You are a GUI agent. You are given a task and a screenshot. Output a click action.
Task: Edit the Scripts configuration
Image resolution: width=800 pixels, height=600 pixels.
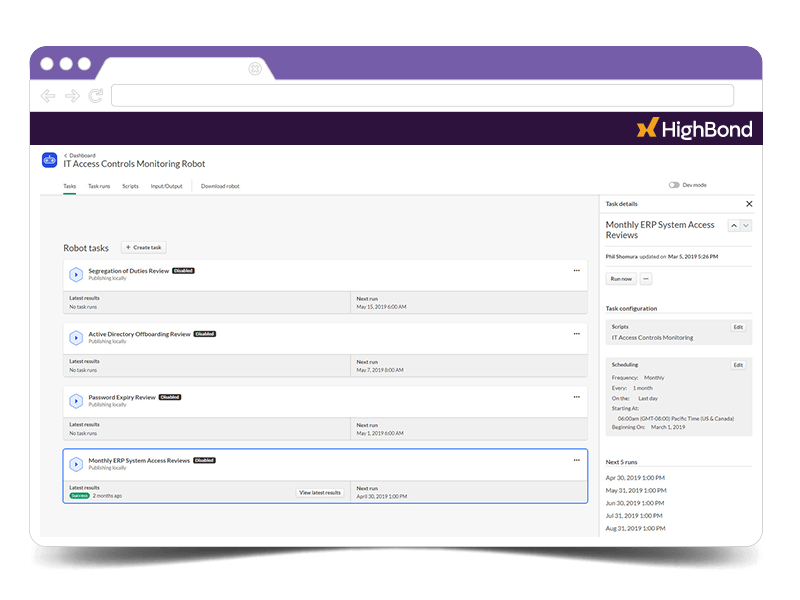point(738,327)
